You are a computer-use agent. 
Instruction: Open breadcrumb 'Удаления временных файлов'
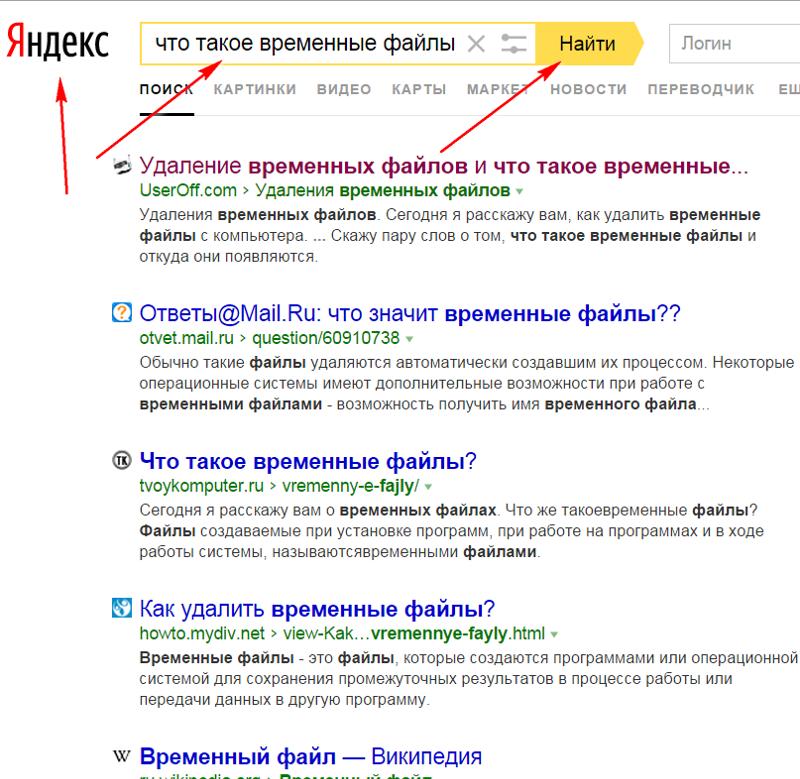pyautogui.click(x=383, y=190)
